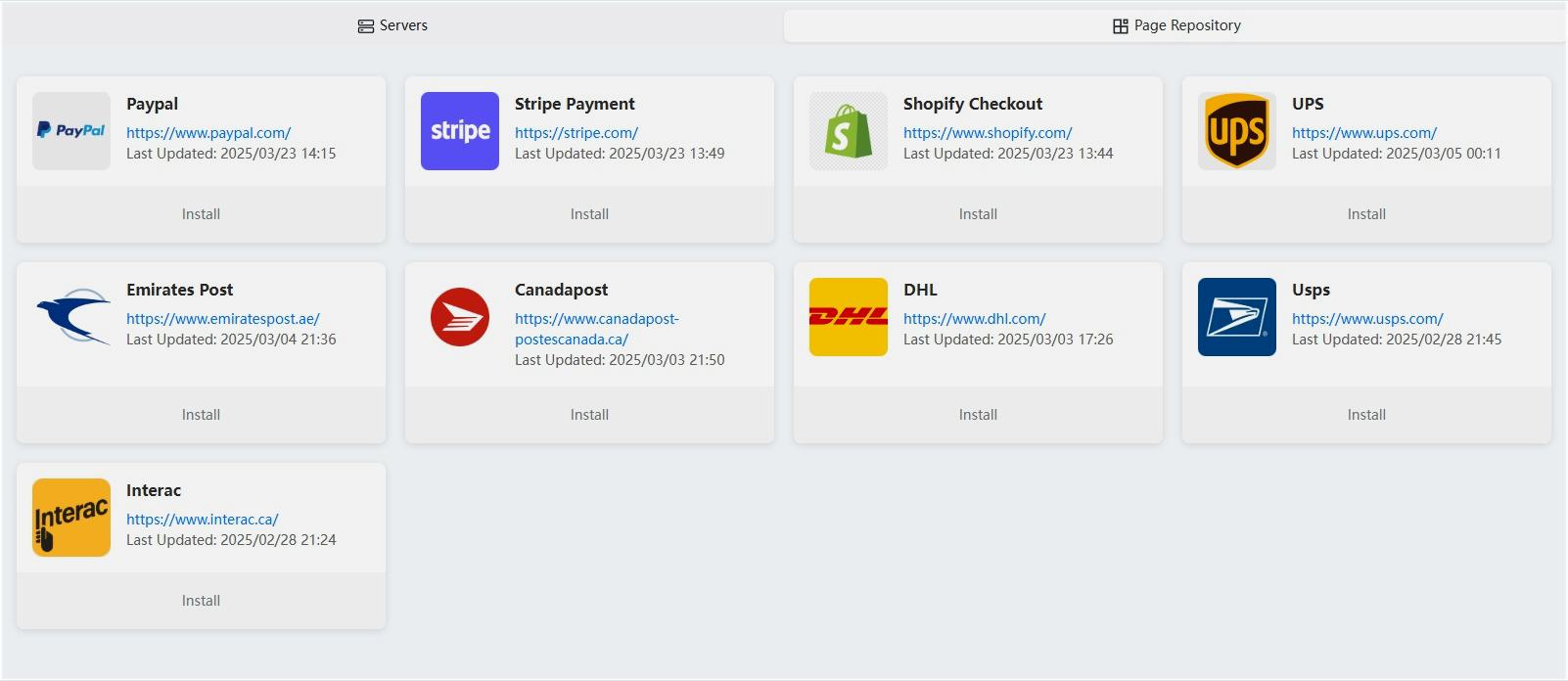
Task: Click the Page Repository grid icon
Action: 1121,26
